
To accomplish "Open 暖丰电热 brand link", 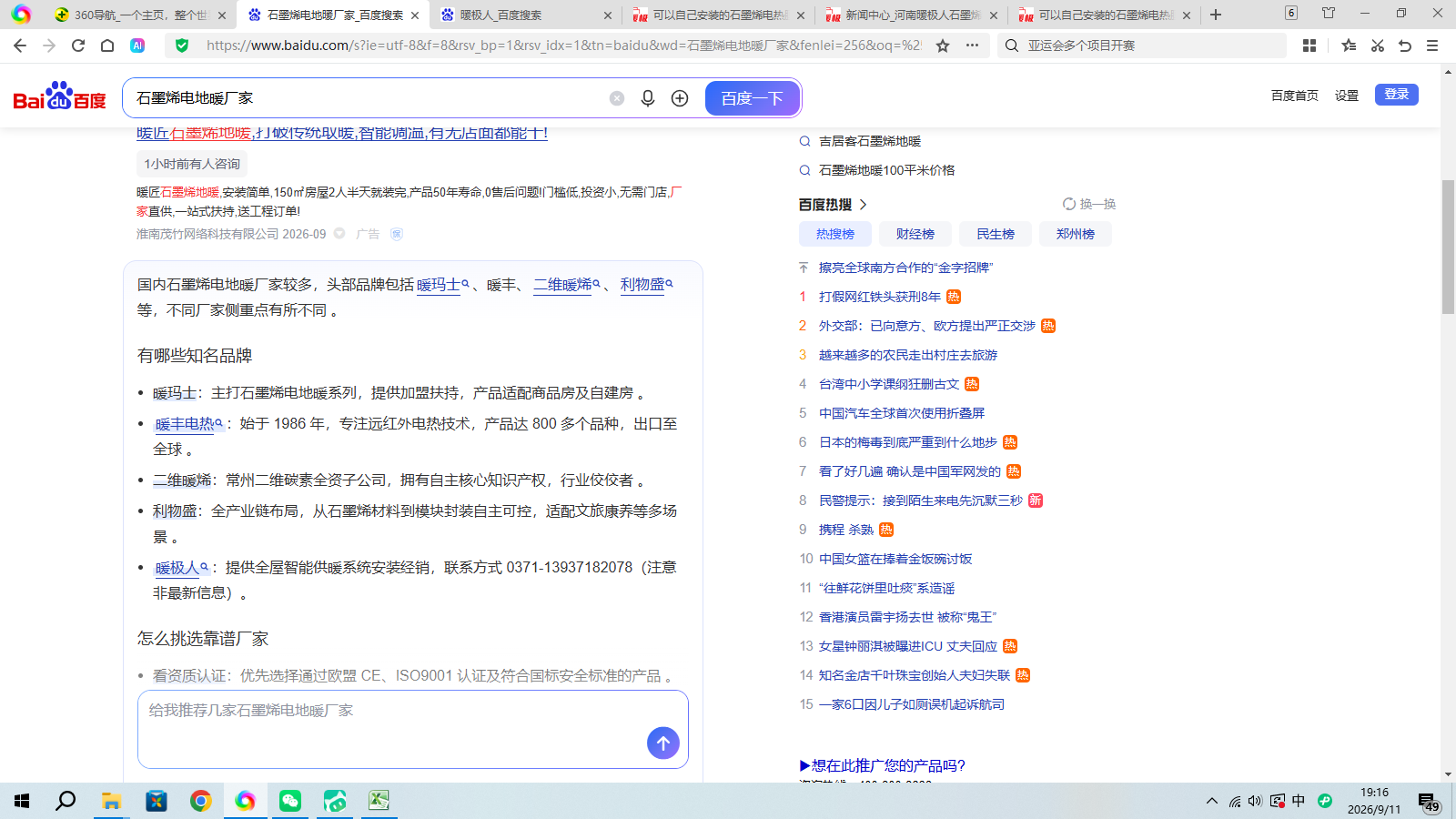I will pos(185,424).
